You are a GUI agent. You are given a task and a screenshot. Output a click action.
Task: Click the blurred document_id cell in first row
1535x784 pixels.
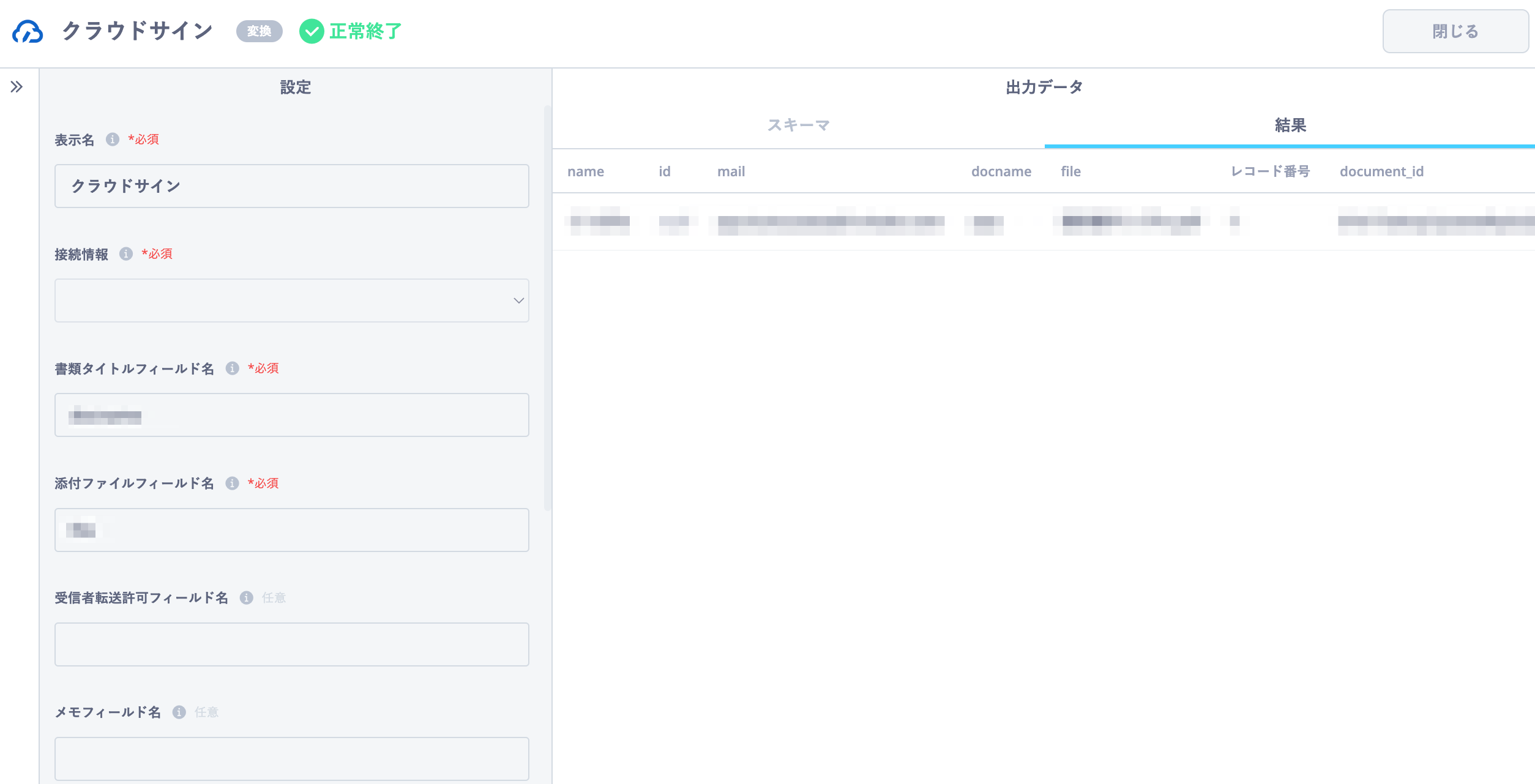click(1436, 222)
